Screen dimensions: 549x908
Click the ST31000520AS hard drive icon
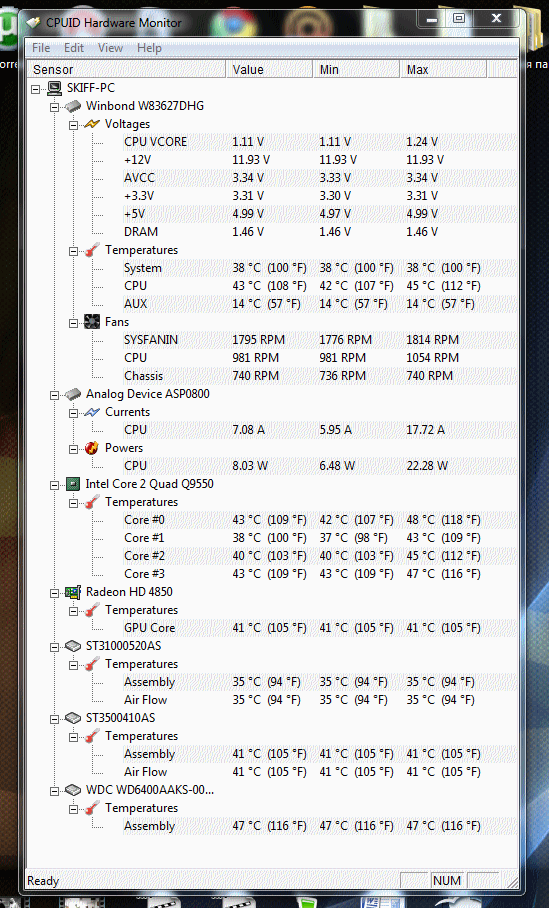[73, 646]
